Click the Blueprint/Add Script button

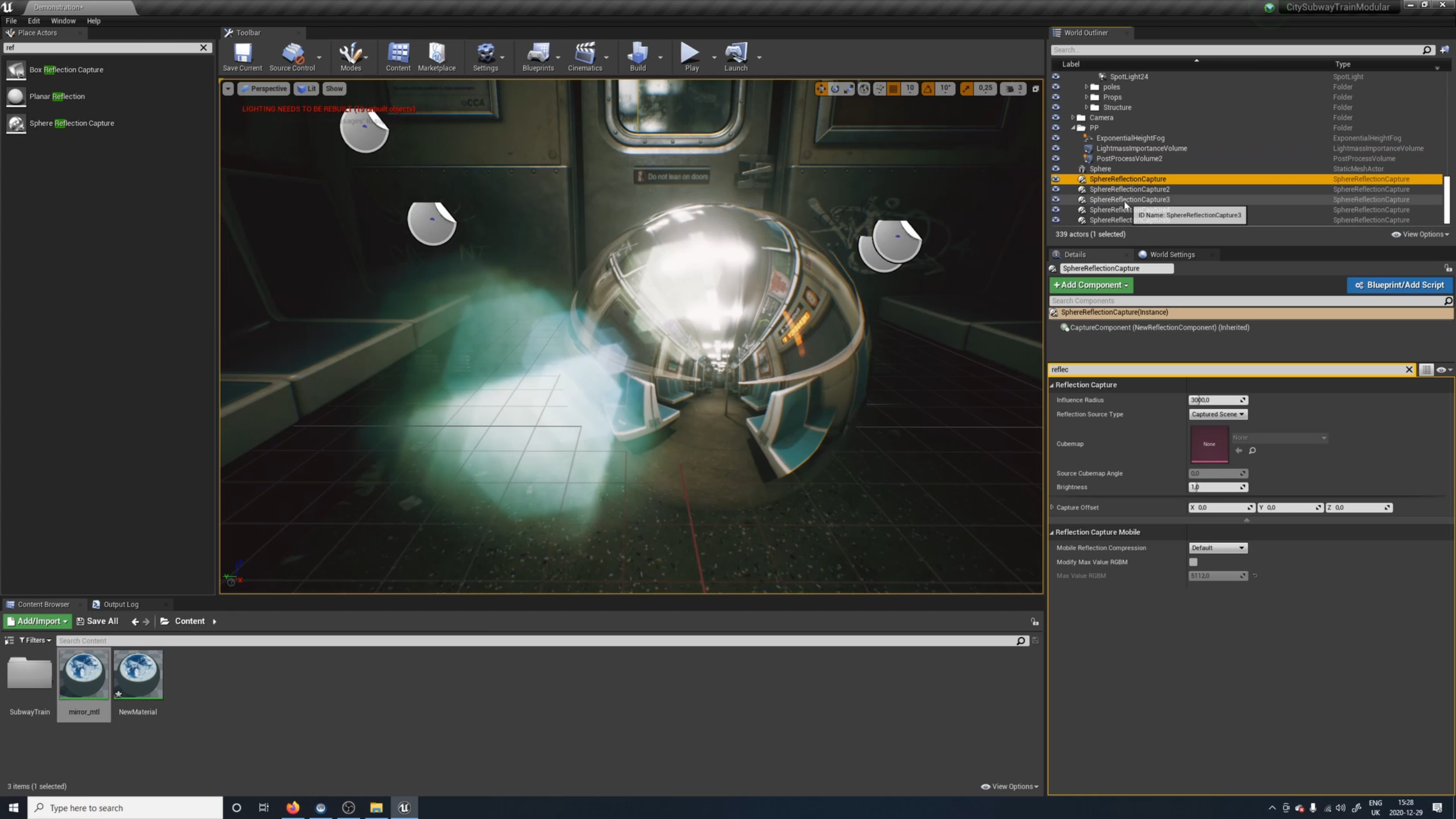[1399, 285]
